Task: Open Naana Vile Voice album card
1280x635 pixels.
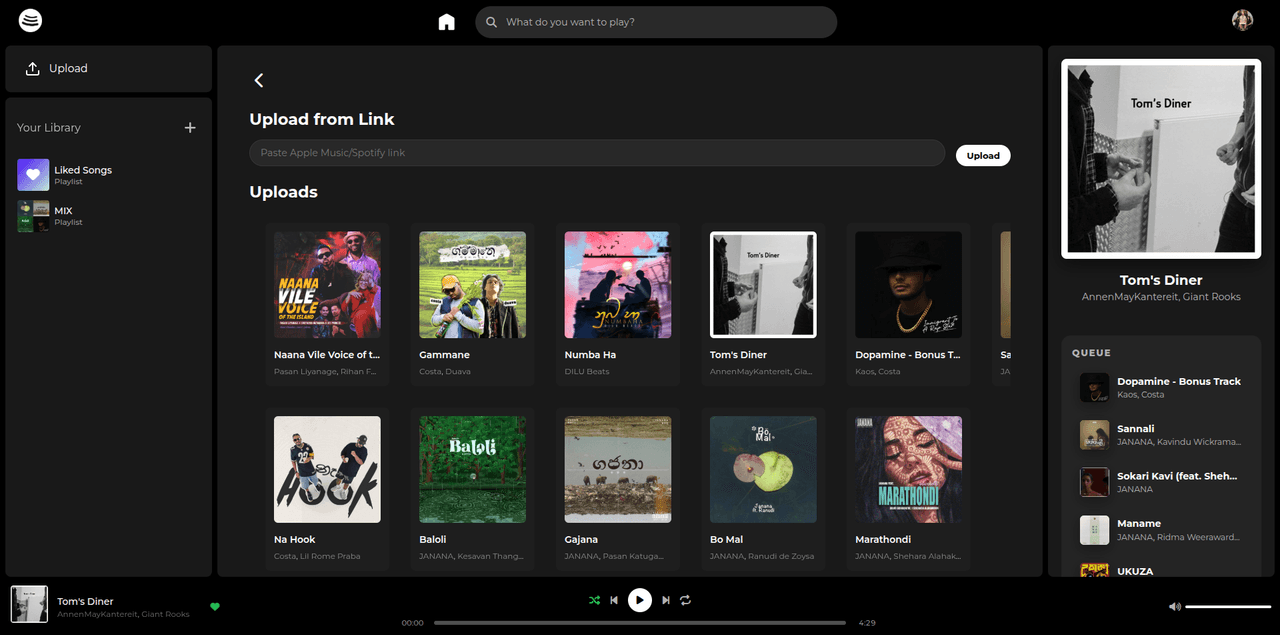Action: [327, 304]
